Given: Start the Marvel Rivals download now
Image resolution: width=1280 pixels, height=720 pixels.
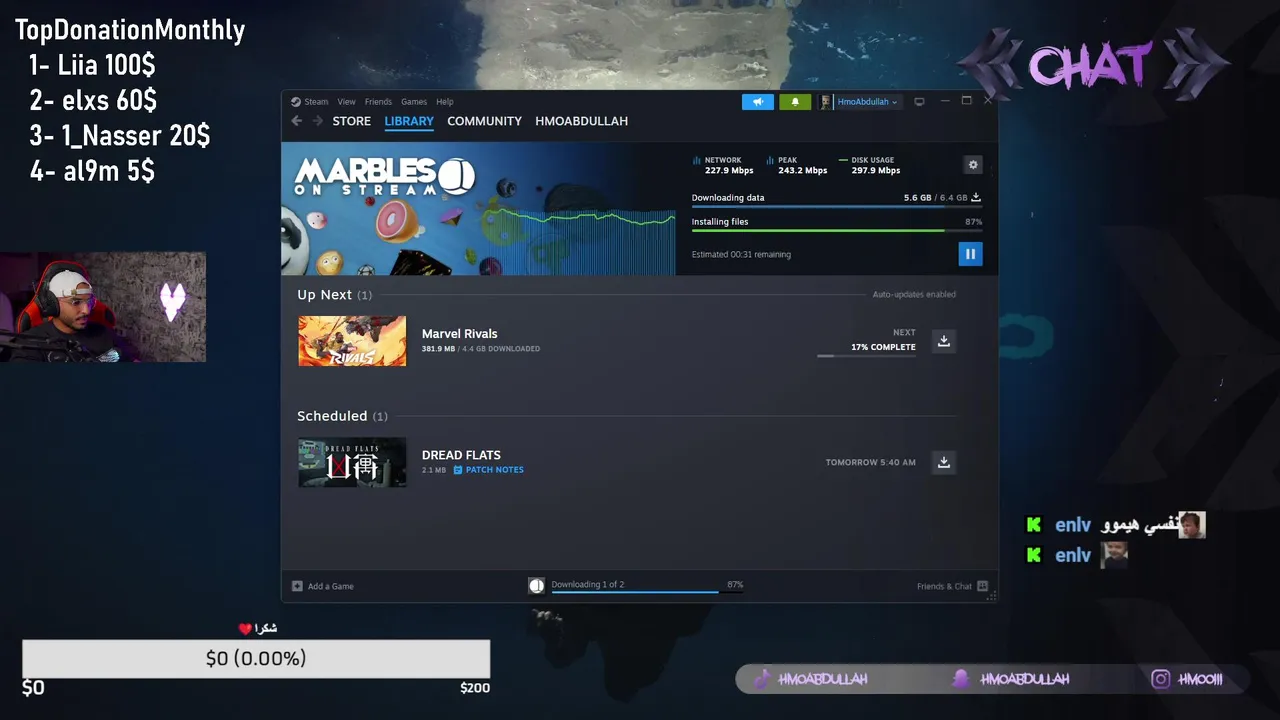Looking at the screenshot, I should pos(943,341).
